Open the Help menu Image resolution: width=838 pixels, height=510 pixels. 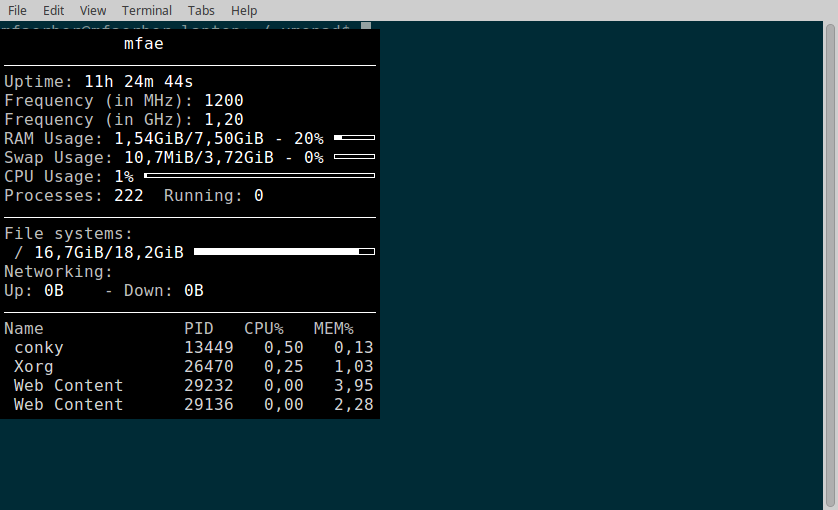pyautogui.click(x=244, y=11)
